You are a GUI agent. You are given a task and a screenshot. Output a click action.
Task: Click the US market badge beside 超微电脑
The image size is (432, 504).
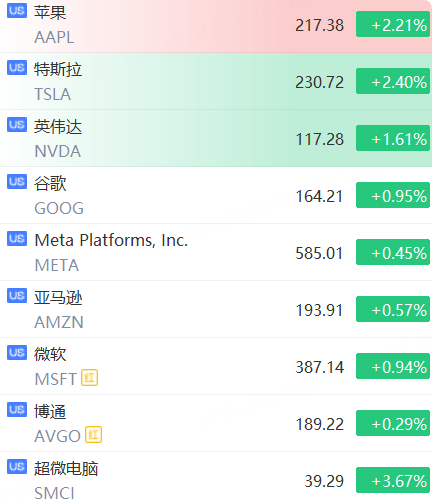[17, 467]
